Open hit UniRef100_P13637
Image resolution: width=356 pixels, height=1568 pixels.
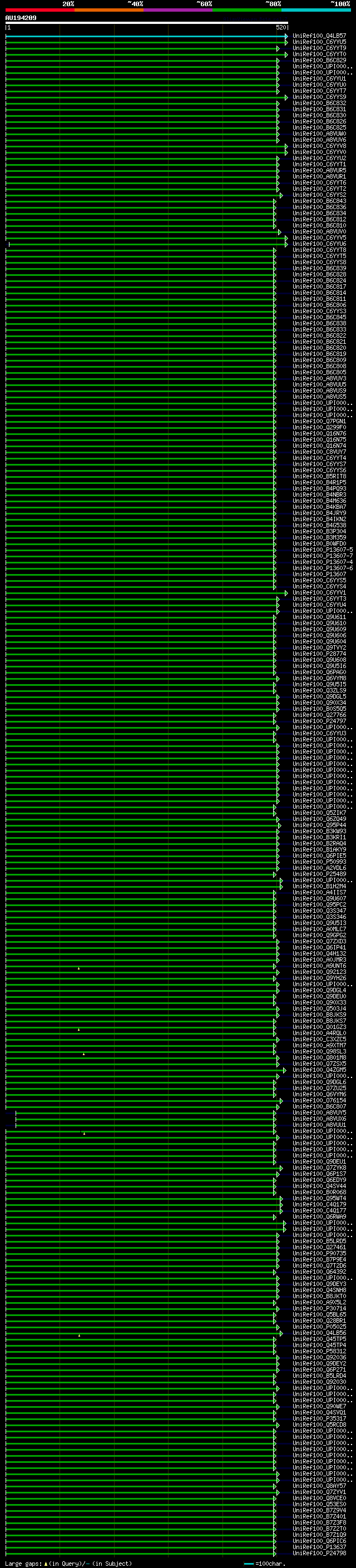point(319,1547)
